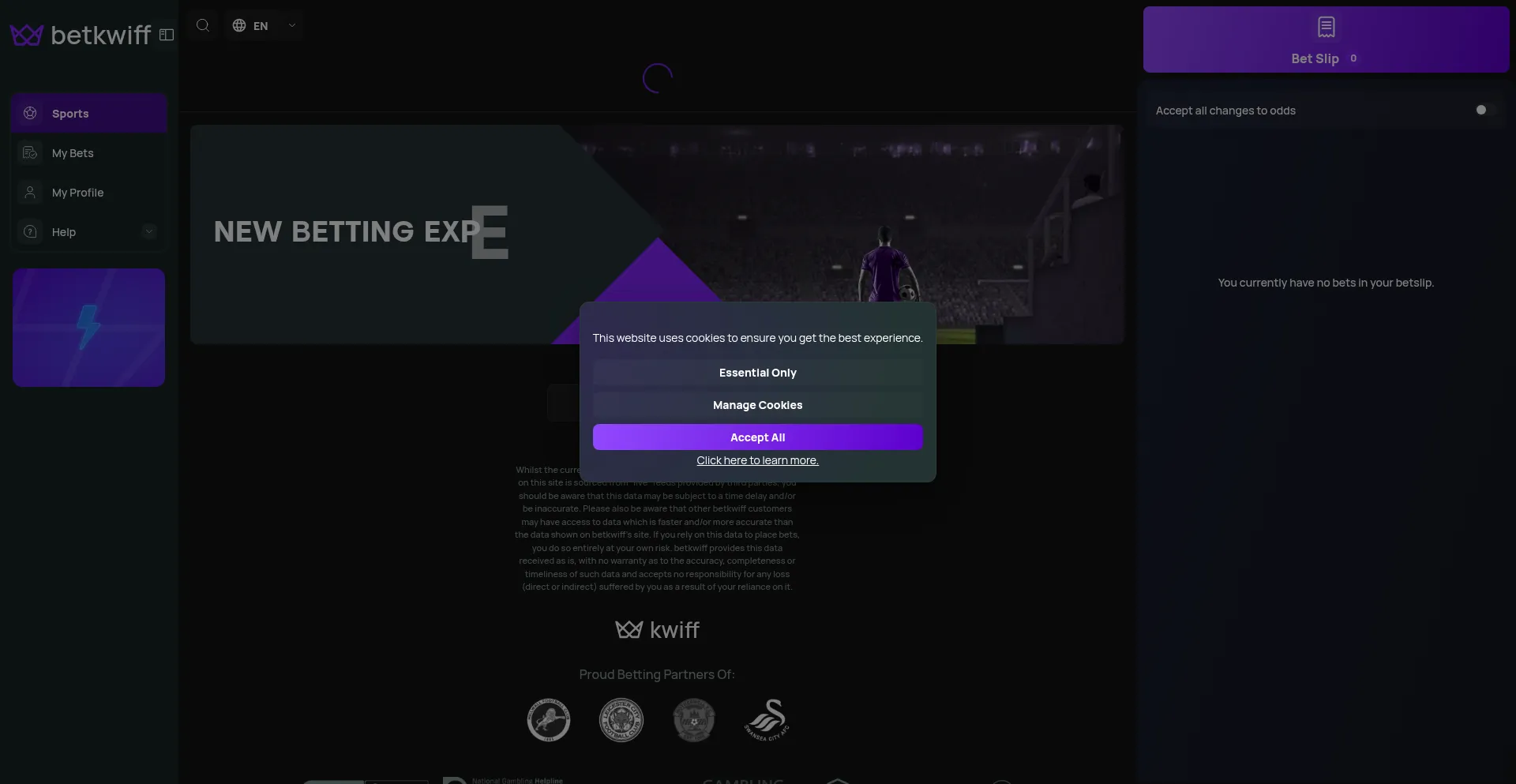This screenshot has width=1516, height=784.
Task: Open Manage Cookies options
Action: [x=757, y=405]
